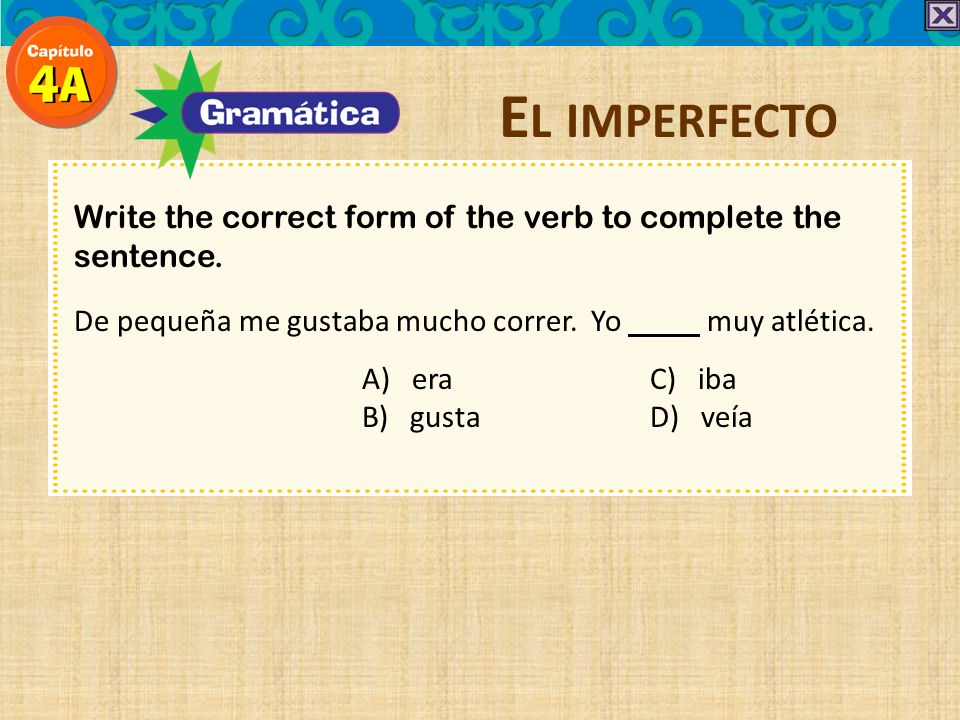
Task: Click the bold instruction text about verbs
Action: (457, 236)
